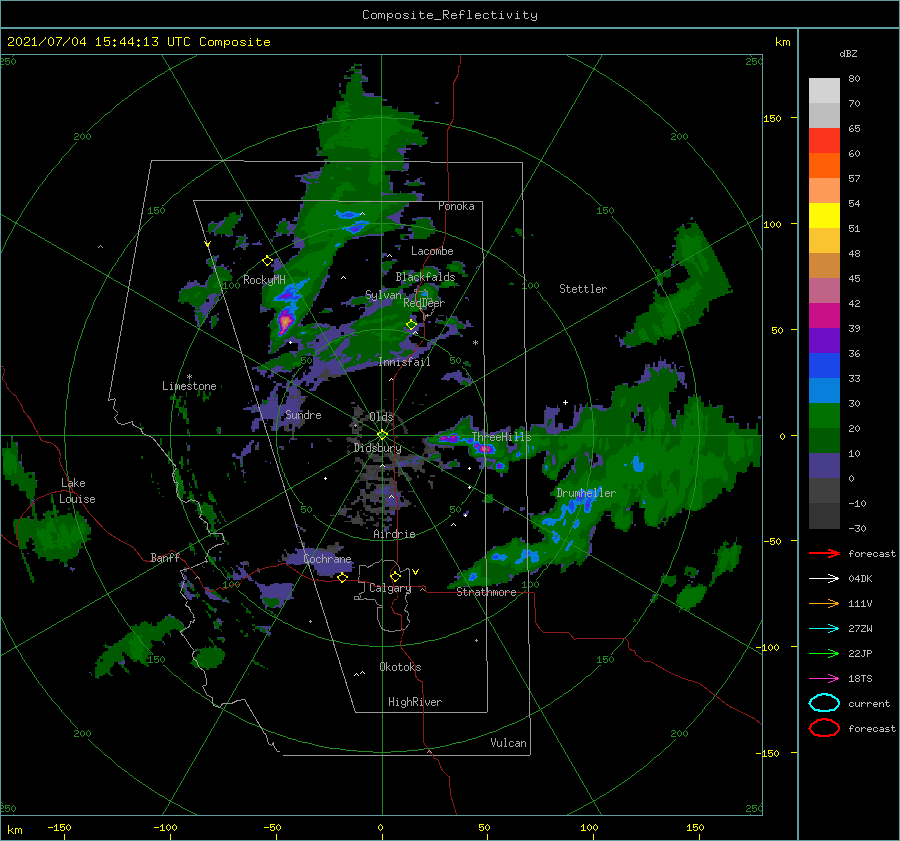Screen dimensions: 900x841
Task: Click the Airdrie city label
Action: pos(394,534)
